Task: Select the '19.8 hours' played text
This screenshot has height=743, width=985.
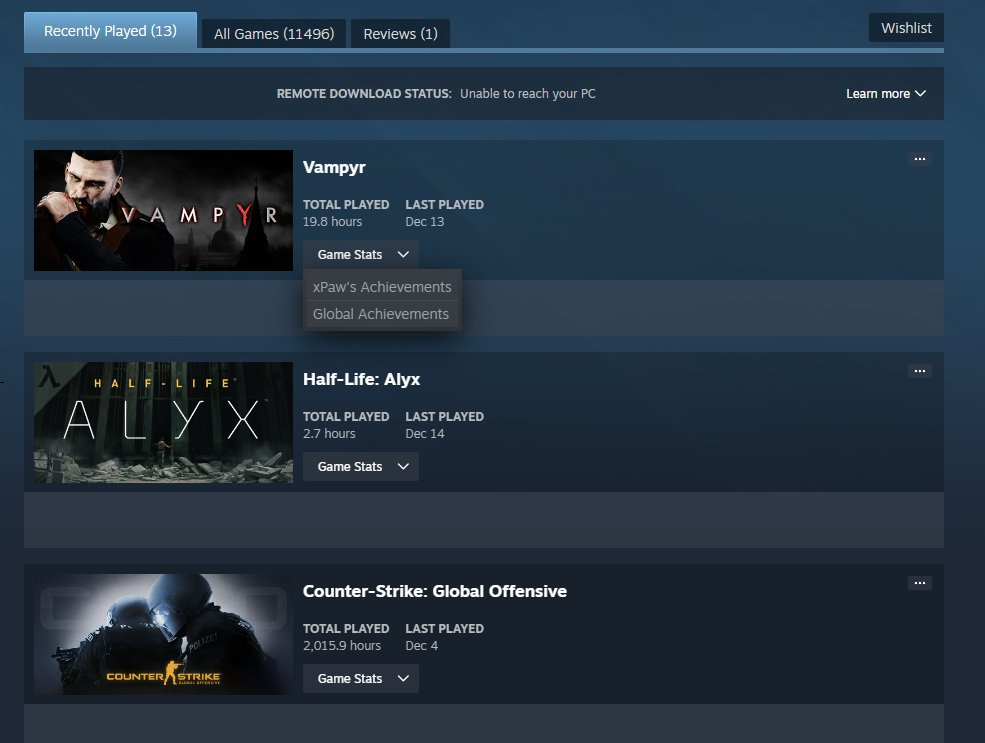Action: click(332, 222)
